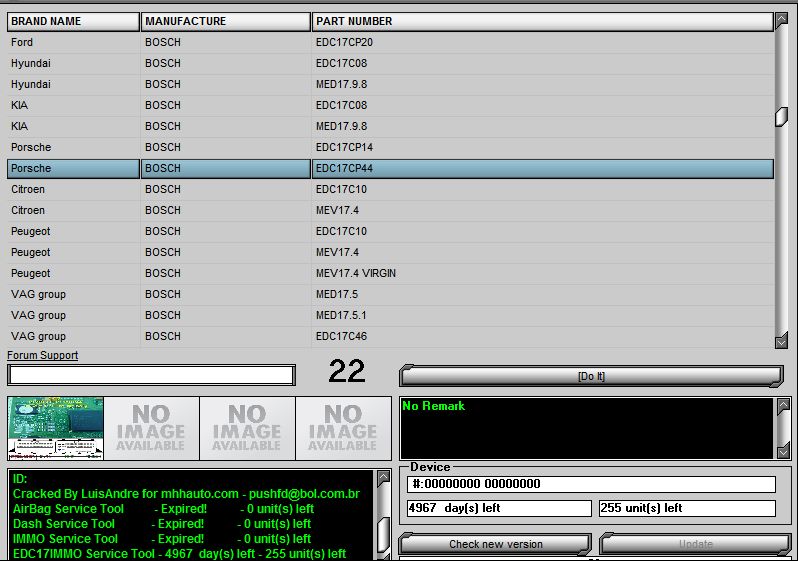Sort by the PART NUMBER column header
The height and width of the screenshot is (561, 798).
coord(540,21)
